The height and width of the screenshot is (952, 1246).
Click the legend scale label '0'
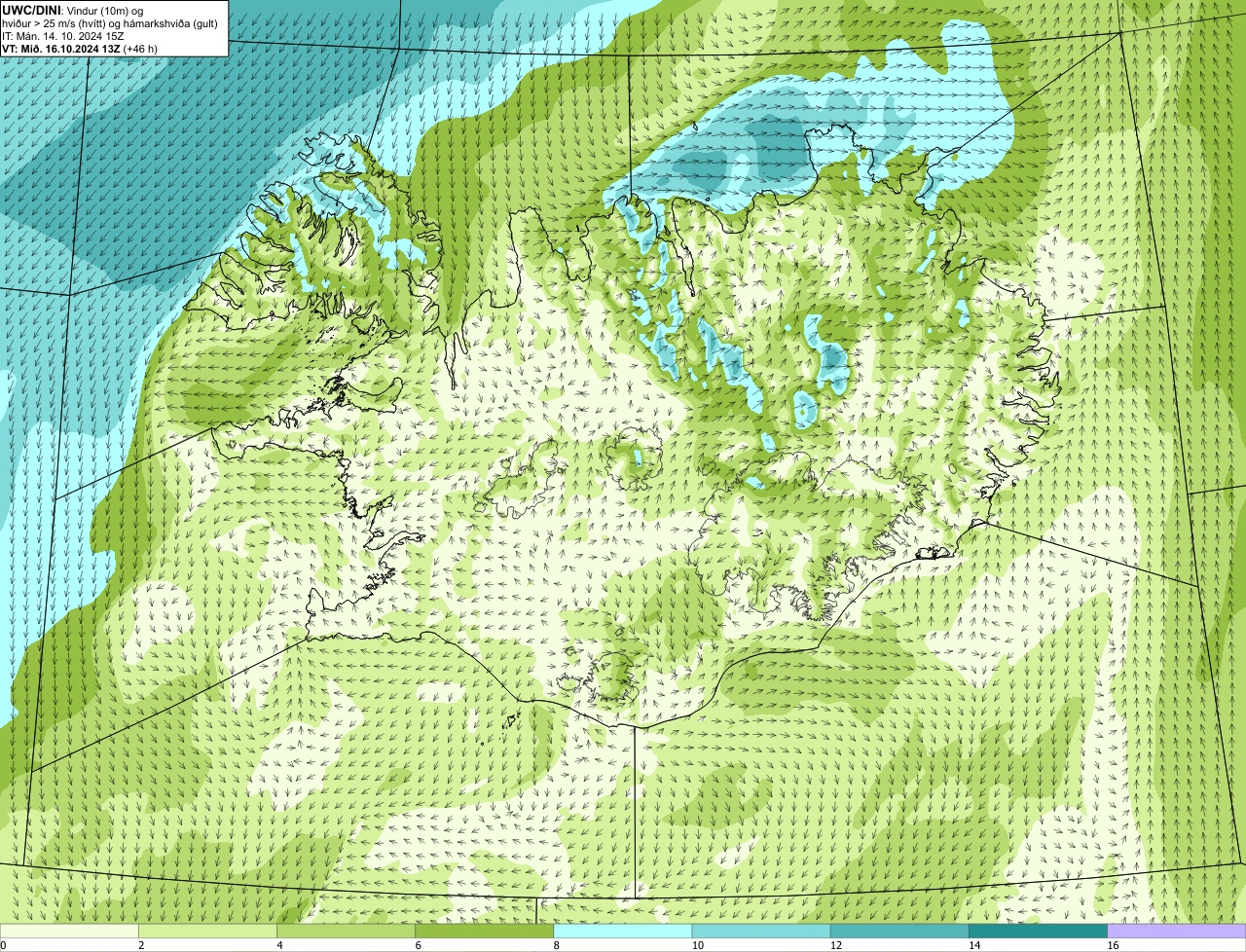click(3, 945)
